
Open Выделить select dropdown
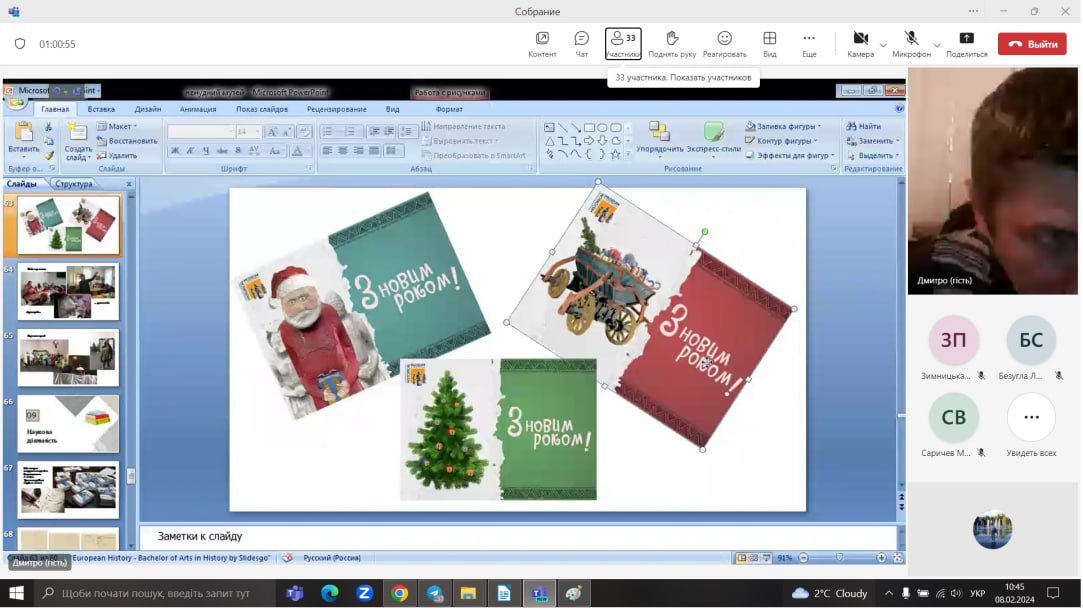click(x=873, y=155)
